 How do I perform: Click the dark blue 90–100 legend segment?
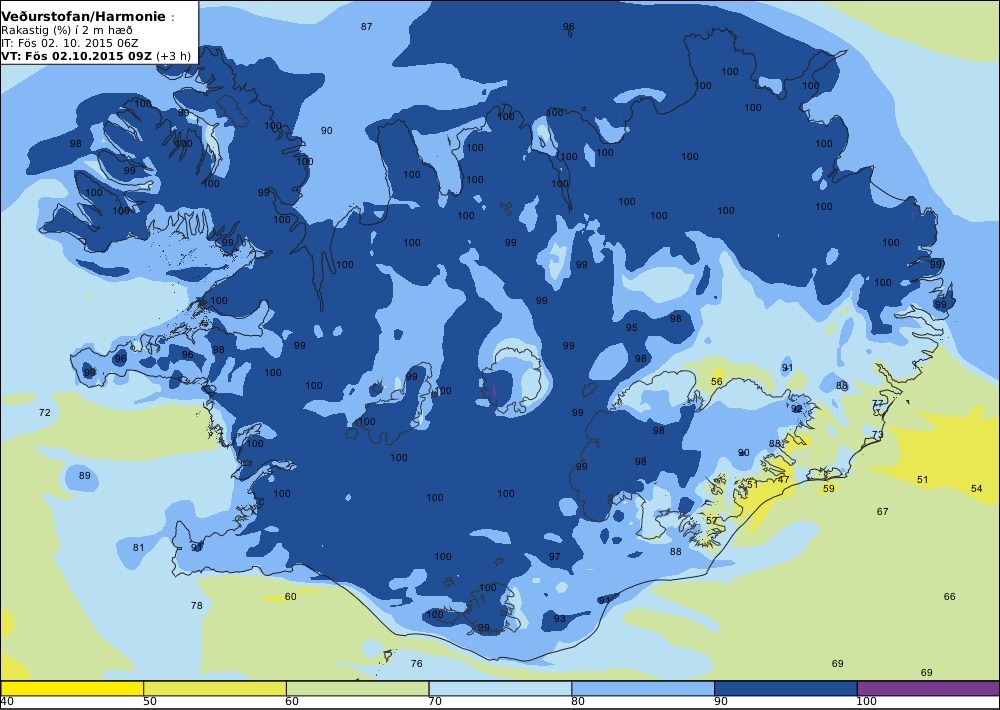tap(786, 688)
